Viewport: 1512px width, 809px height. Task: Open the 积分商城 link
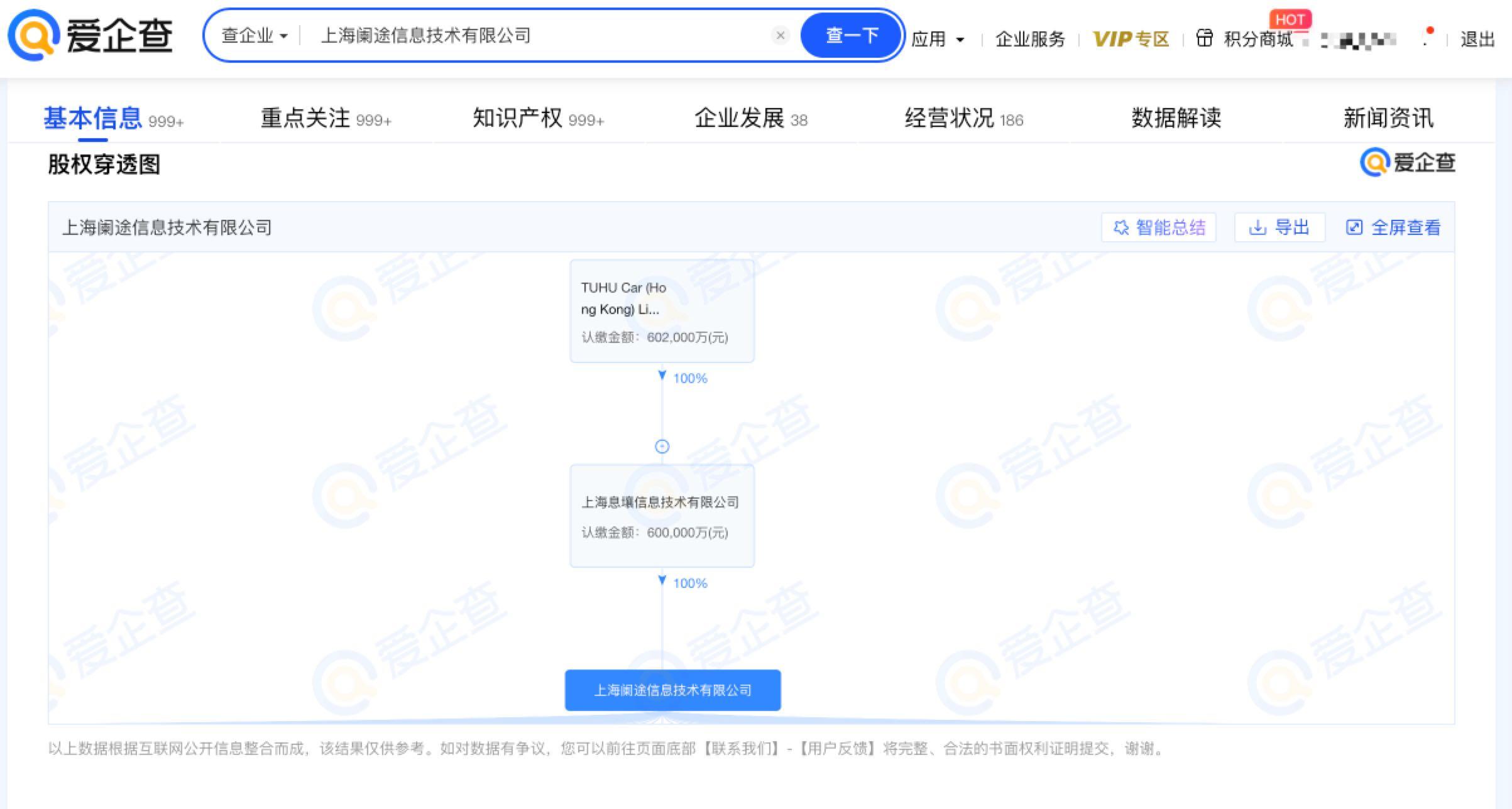pyautogui.click(x=1258, y=39)
